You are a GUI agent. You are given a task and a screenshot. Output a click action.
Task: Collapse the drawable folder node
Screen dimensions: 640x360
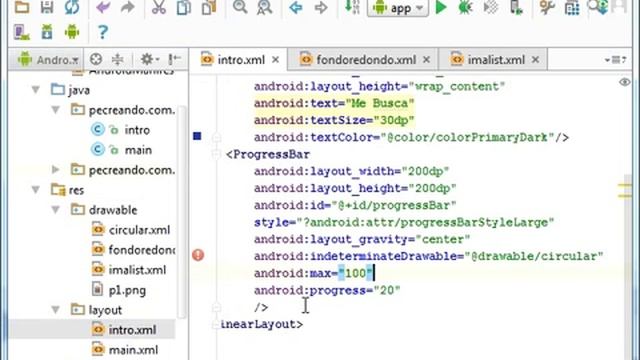pos(56,210)
